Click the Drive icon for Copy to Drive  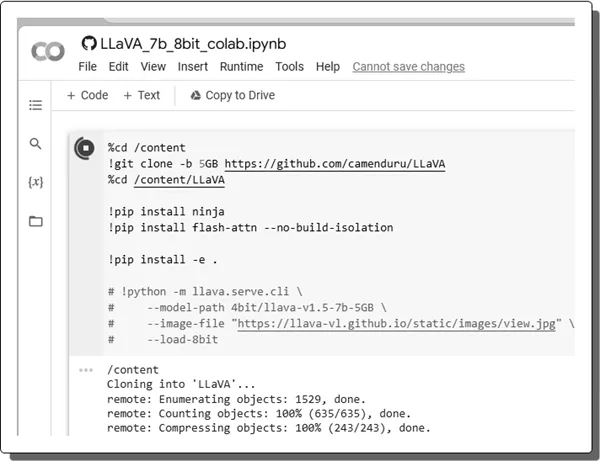[x=194, y=95]
